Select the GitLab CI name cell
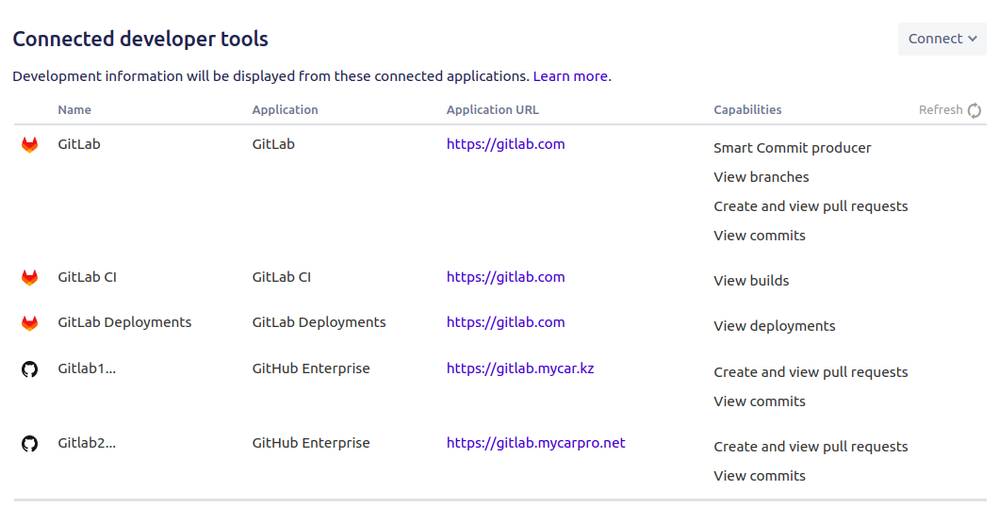999x507 pixels. click(87, 277)
